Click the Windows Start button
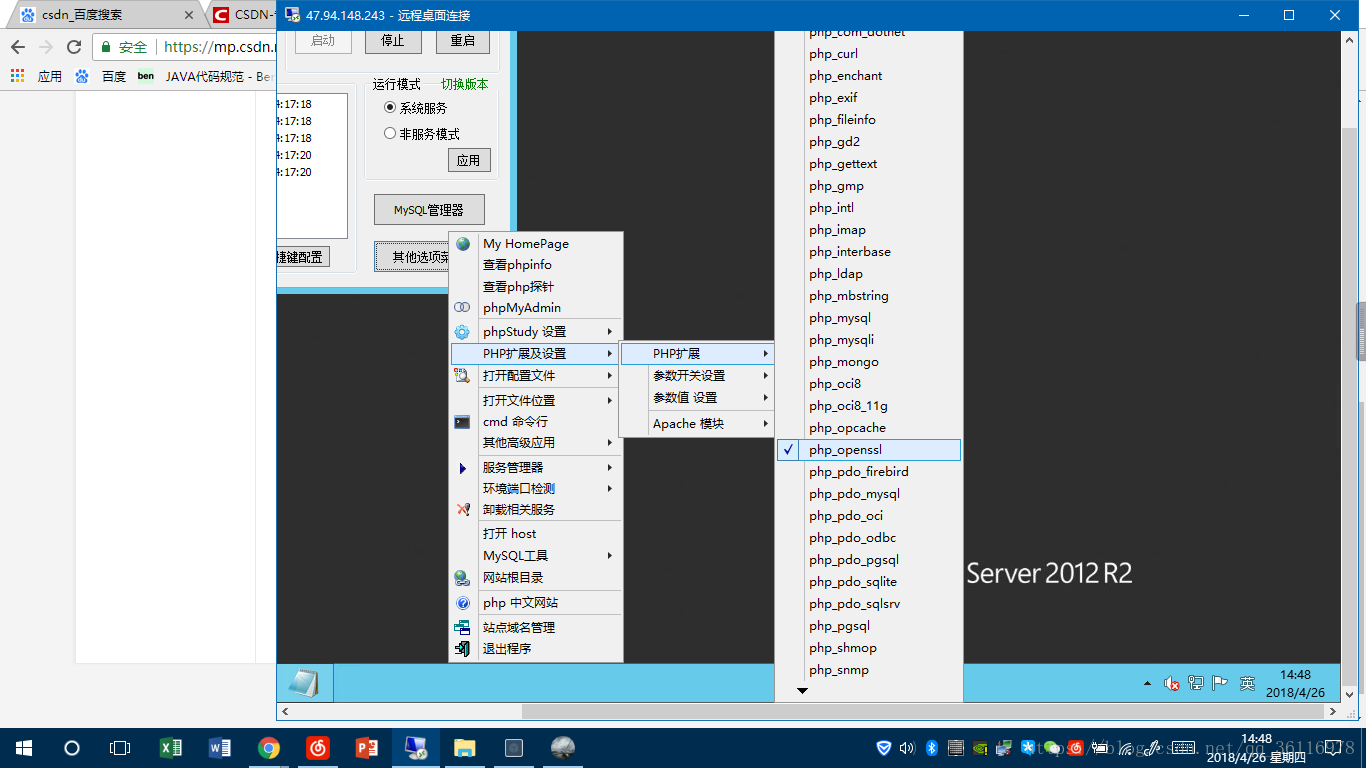Image resolution: width=1366 pixels, height=768 pixels. [x=24, y=748]
